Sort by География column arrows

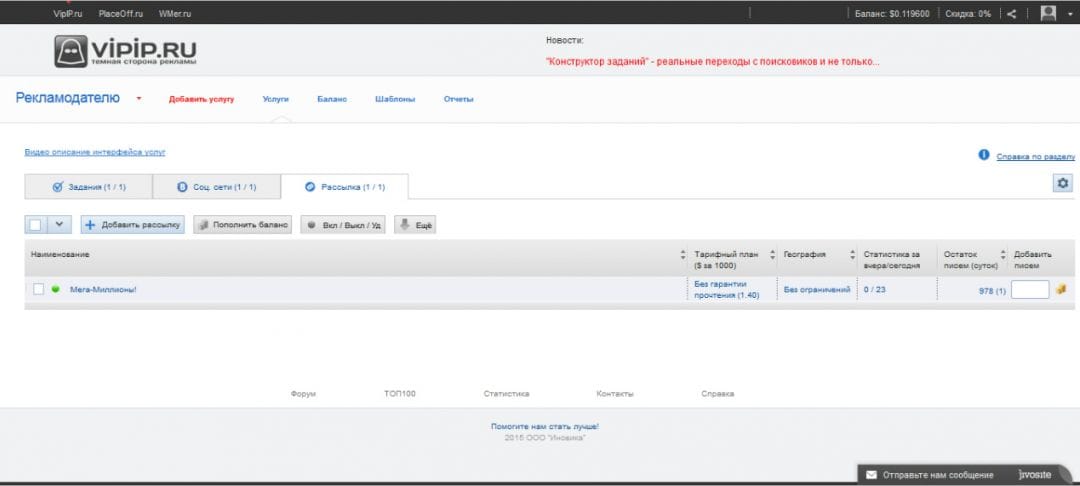[853, 254]
